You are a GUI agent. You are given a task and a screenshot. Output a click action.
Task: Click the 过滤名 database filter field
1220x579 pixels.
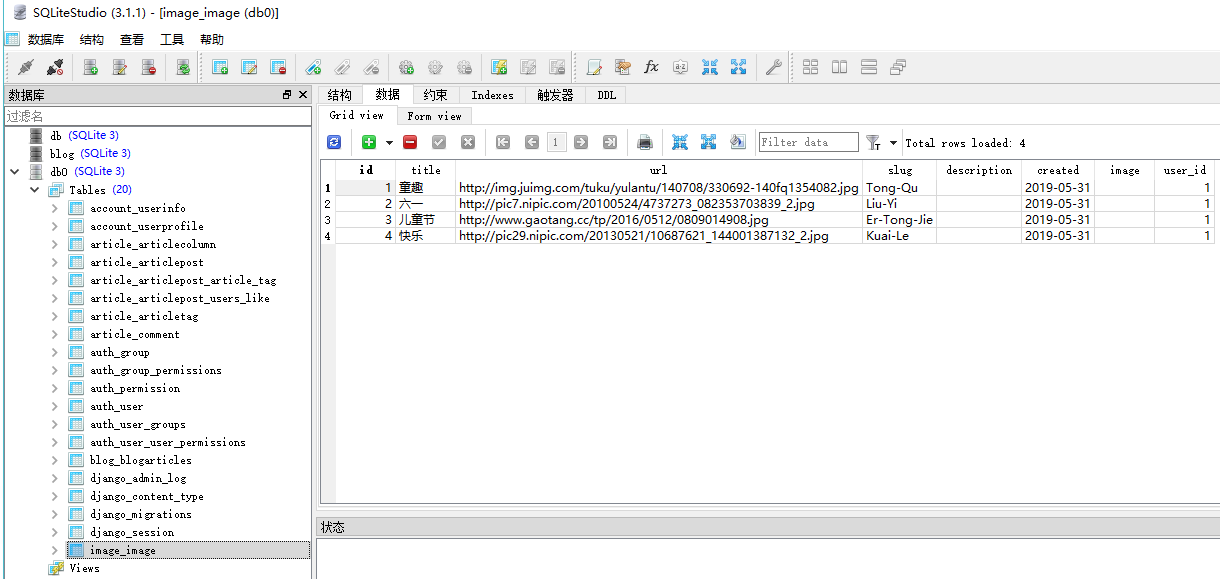tap(157, 116)
